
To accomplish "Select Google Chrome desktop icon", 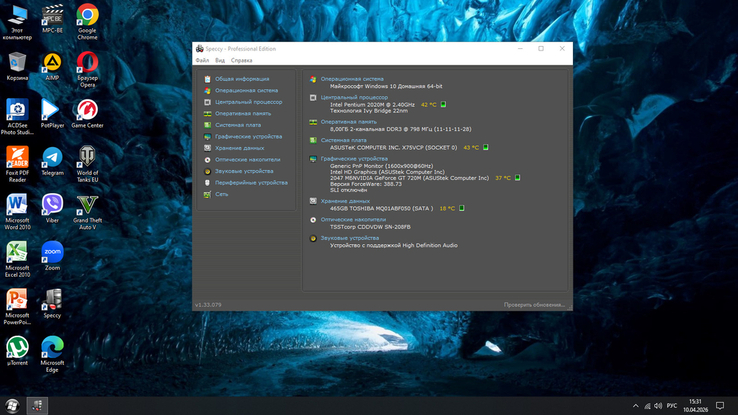I will (87, 22).
